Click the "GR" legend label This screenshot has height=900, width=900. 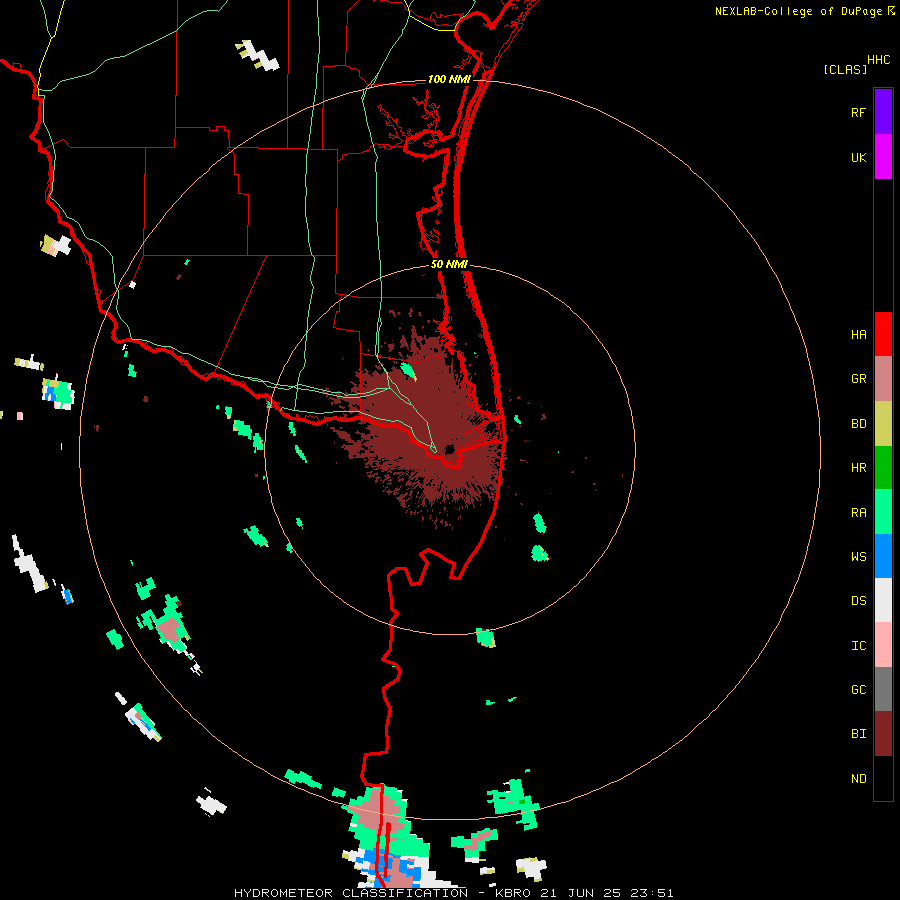tap(858, 378)
